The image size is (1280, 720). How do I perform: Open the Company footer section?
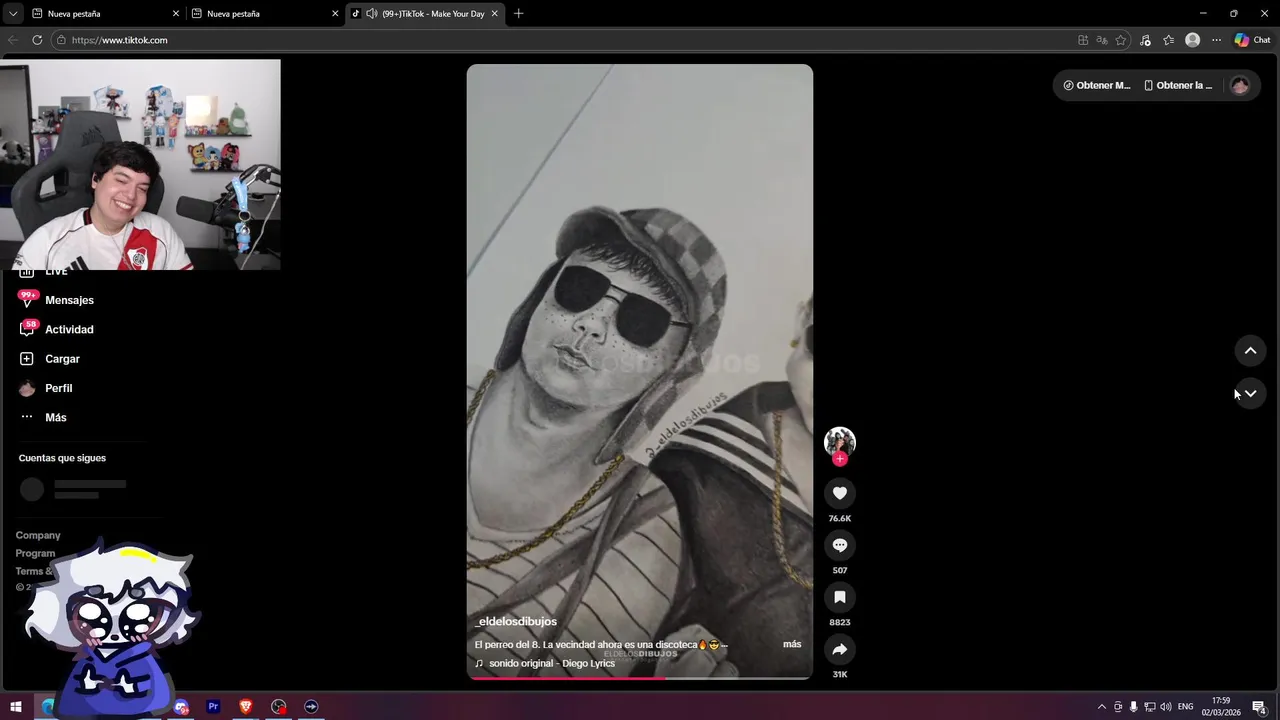(x=38, y=535)
